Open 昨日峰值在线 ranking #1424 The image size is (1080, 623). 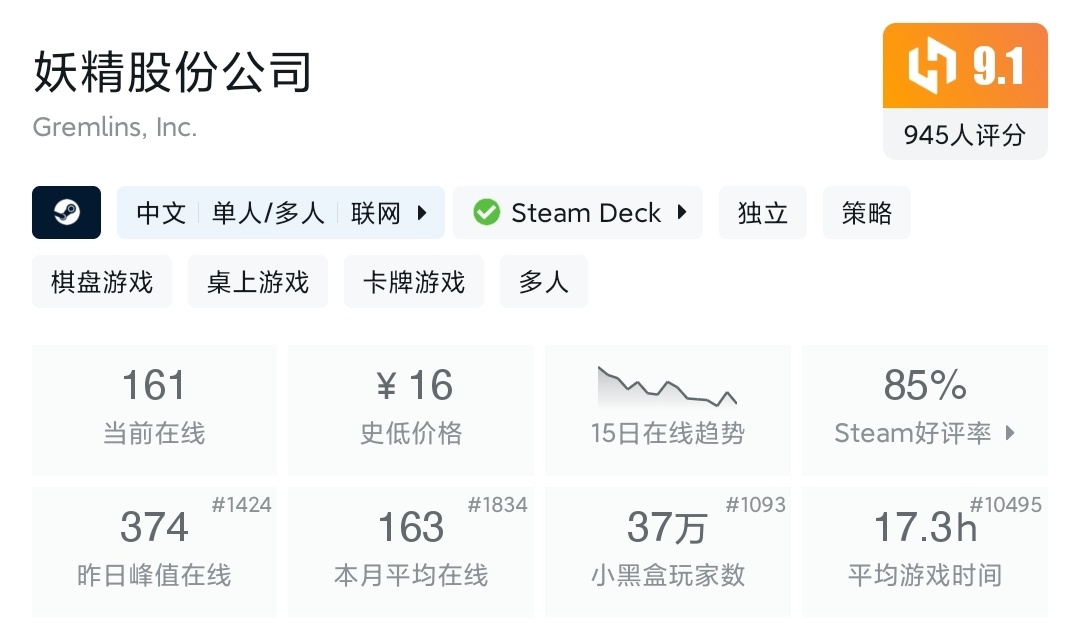click(x=242, y=505)
